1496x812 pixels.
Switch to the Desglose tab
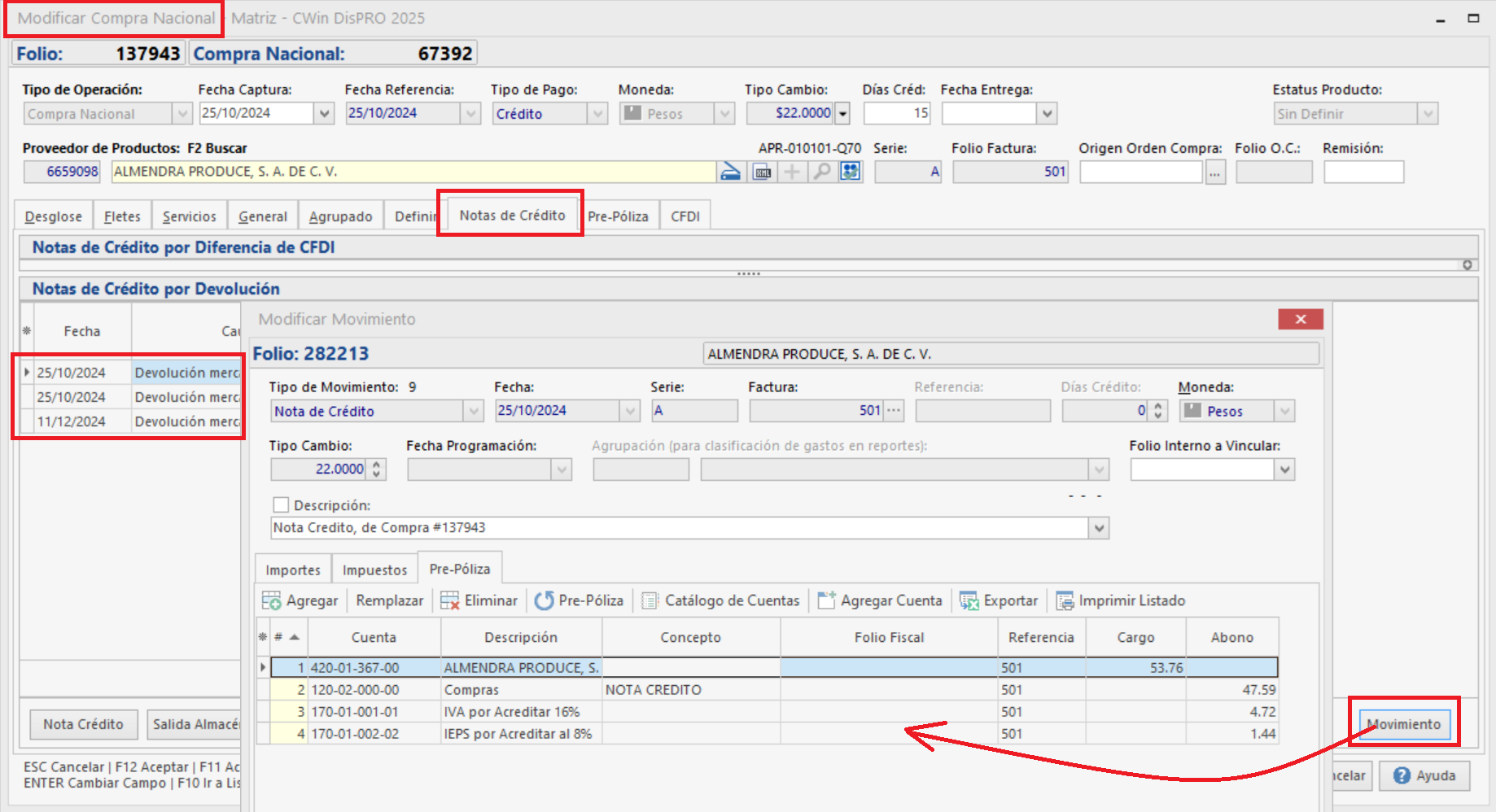pyautogui.click(x=54, y=216)
